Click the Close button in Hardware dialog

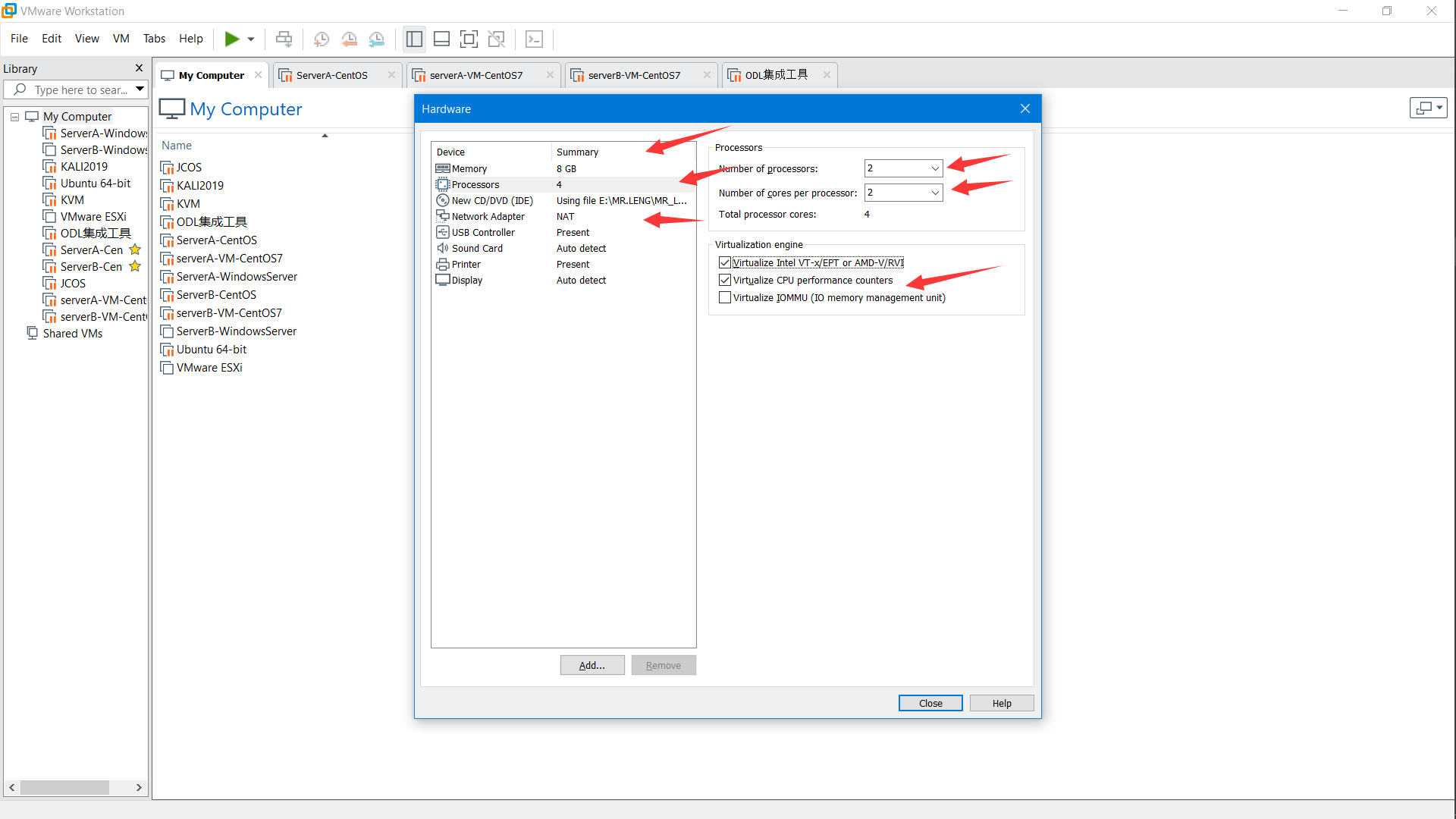tap(930, 703)
